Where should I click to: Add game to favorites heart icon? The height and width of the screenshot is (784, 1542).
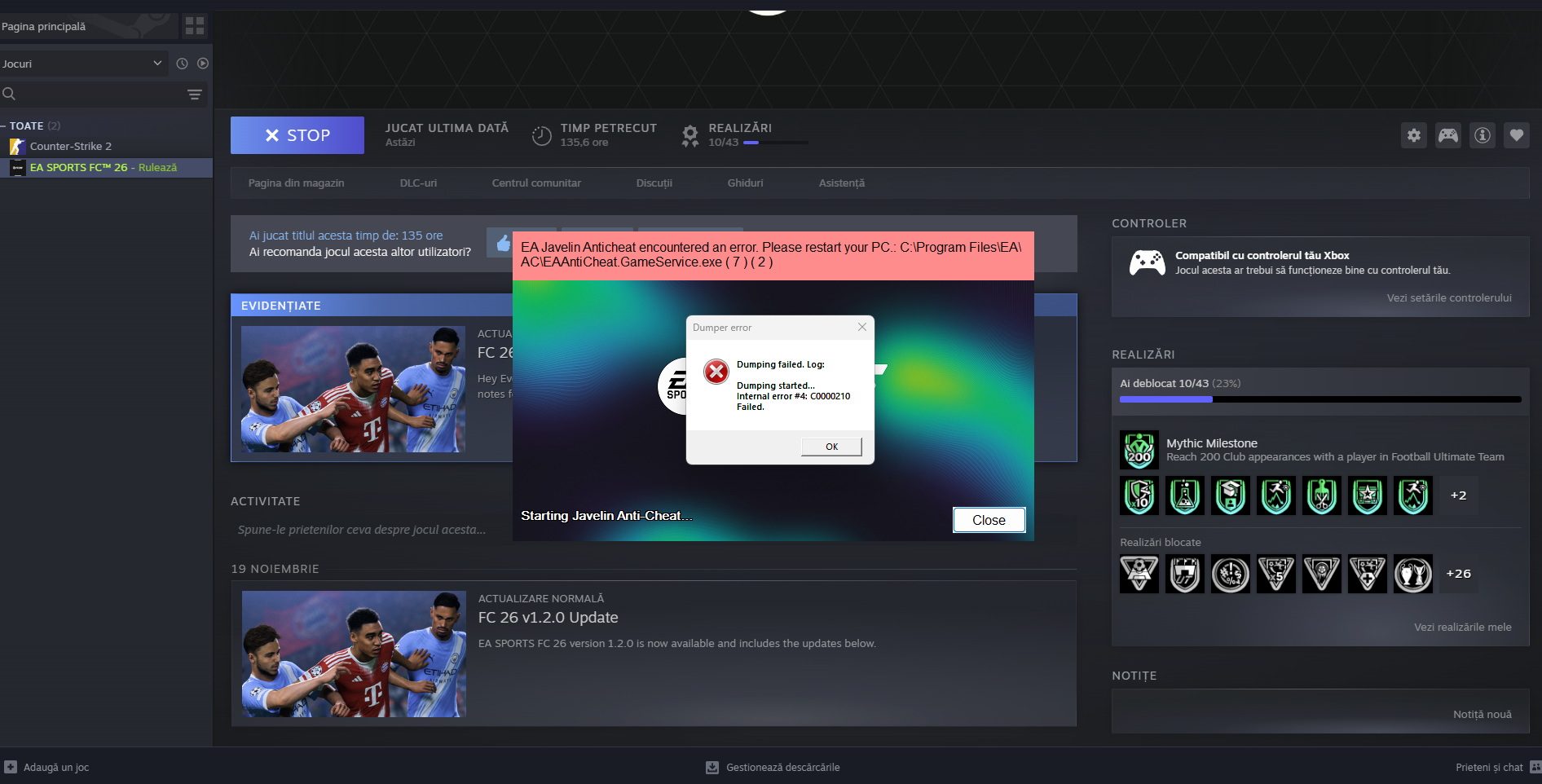point(1516,135)
